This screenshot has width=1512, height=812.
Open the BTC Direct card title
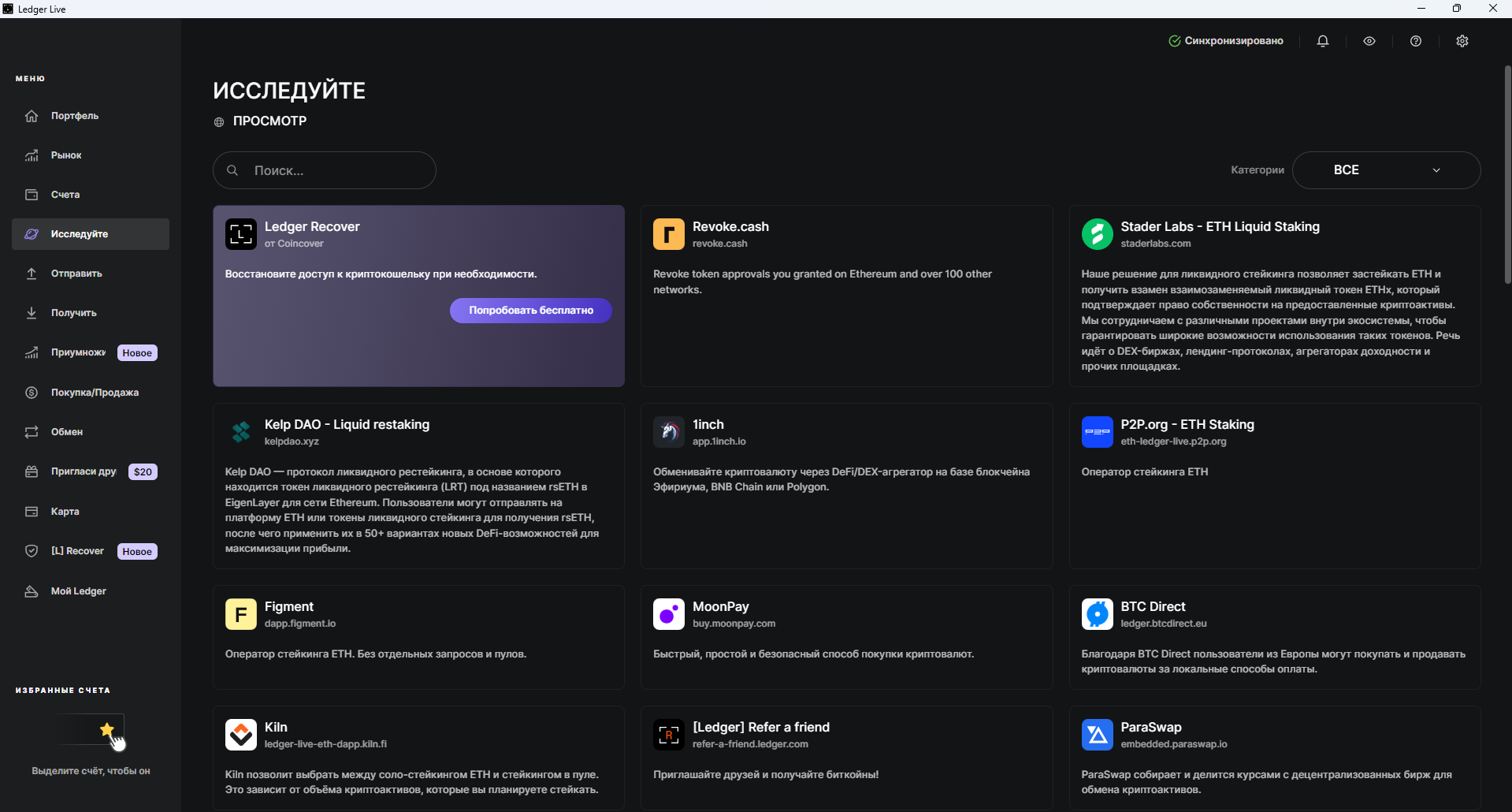pos(1153,607)
